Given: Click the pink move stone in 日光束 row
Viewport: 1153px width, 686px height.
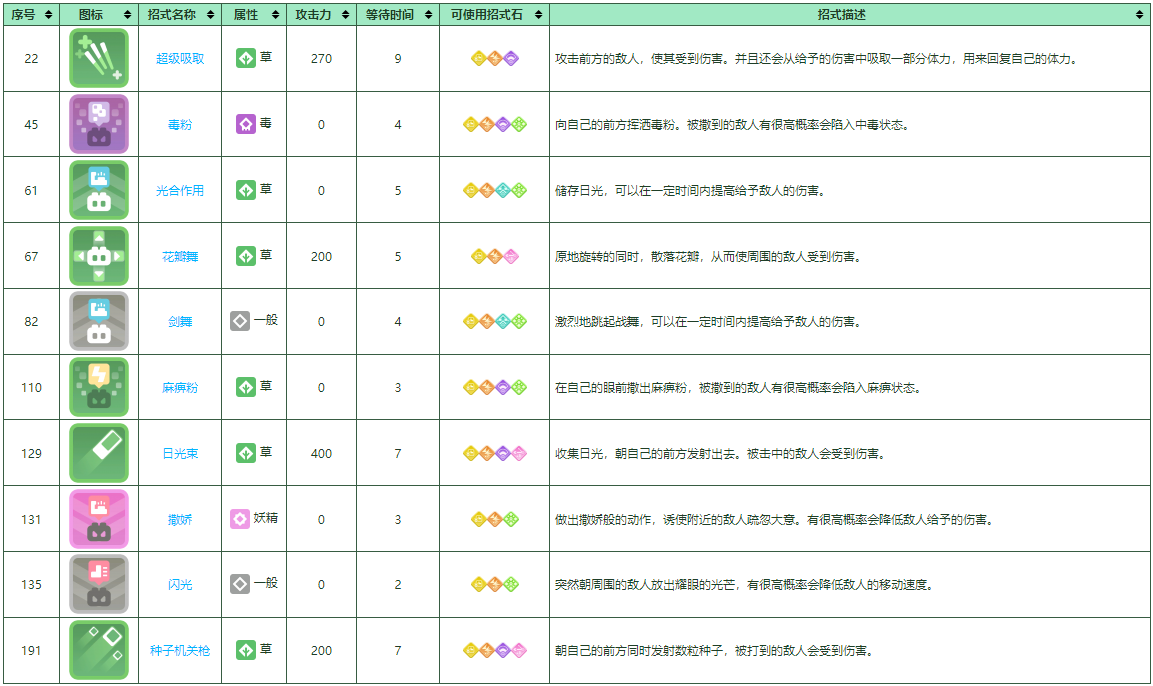Looking at the screenshot, I should coord(519,454).
